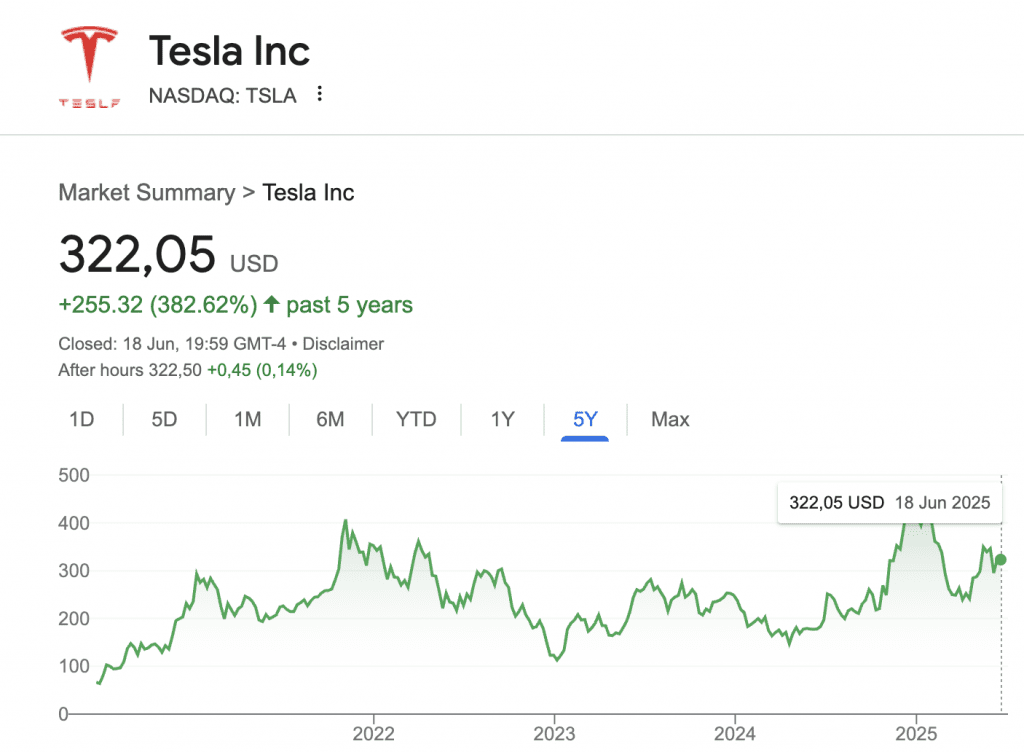Viewport: 1024px width, 752px height.
Task: Click the 2023 label on chart axis
Action: click(554, 734)
